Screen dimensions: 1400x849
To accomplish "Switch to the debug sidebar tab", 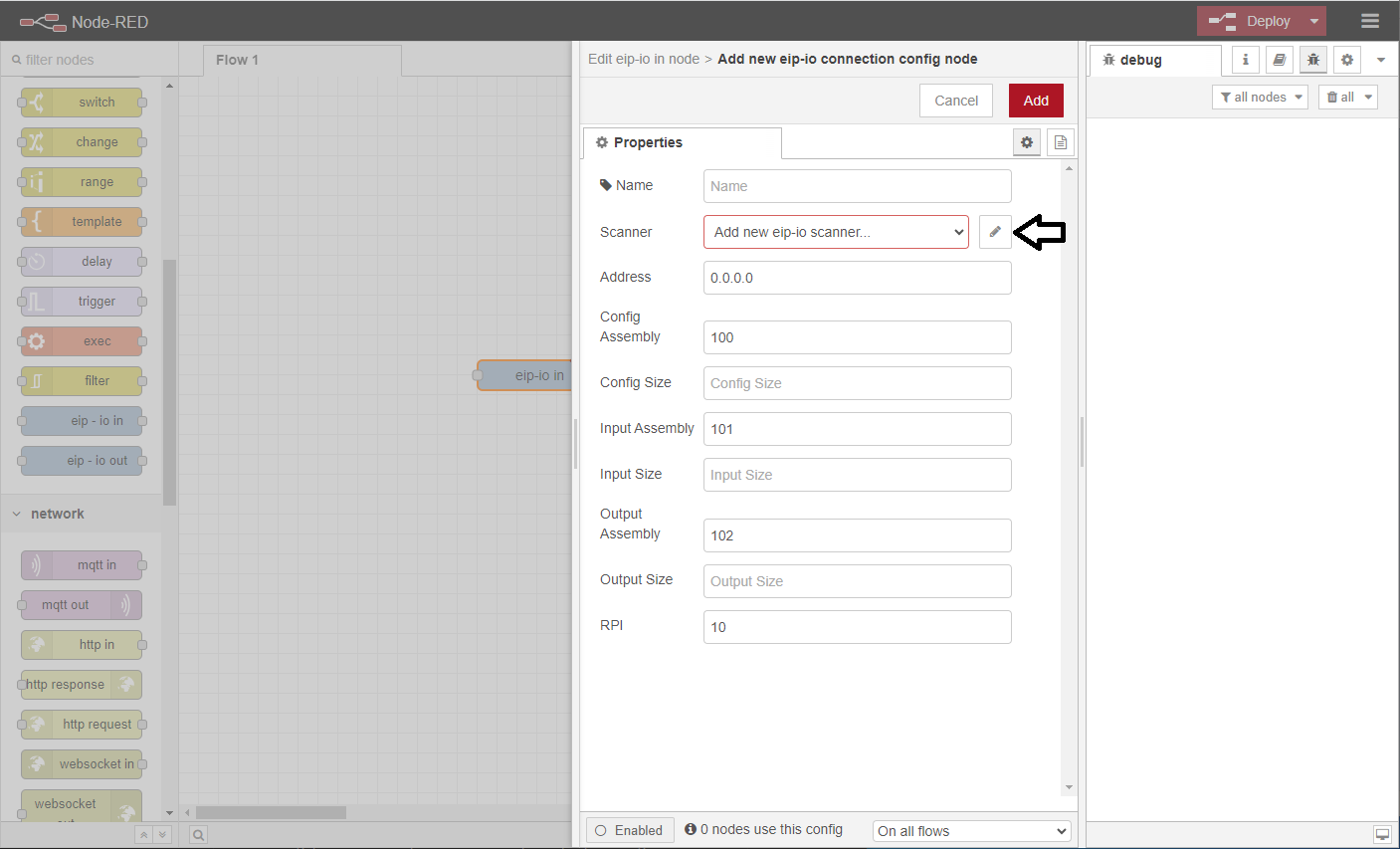I will coord(1155,60).
